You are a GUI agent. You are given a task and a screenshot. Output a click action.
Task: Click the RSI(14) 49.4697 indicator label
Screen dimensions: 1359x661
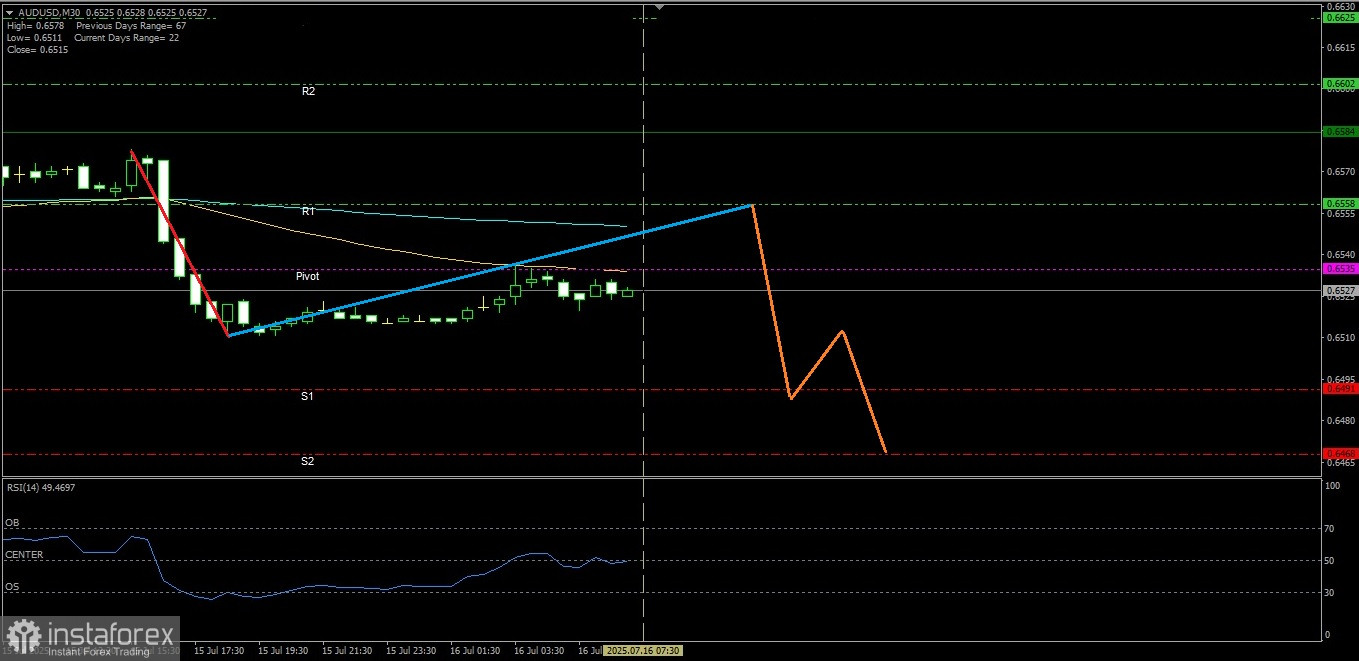pos(41,488)
